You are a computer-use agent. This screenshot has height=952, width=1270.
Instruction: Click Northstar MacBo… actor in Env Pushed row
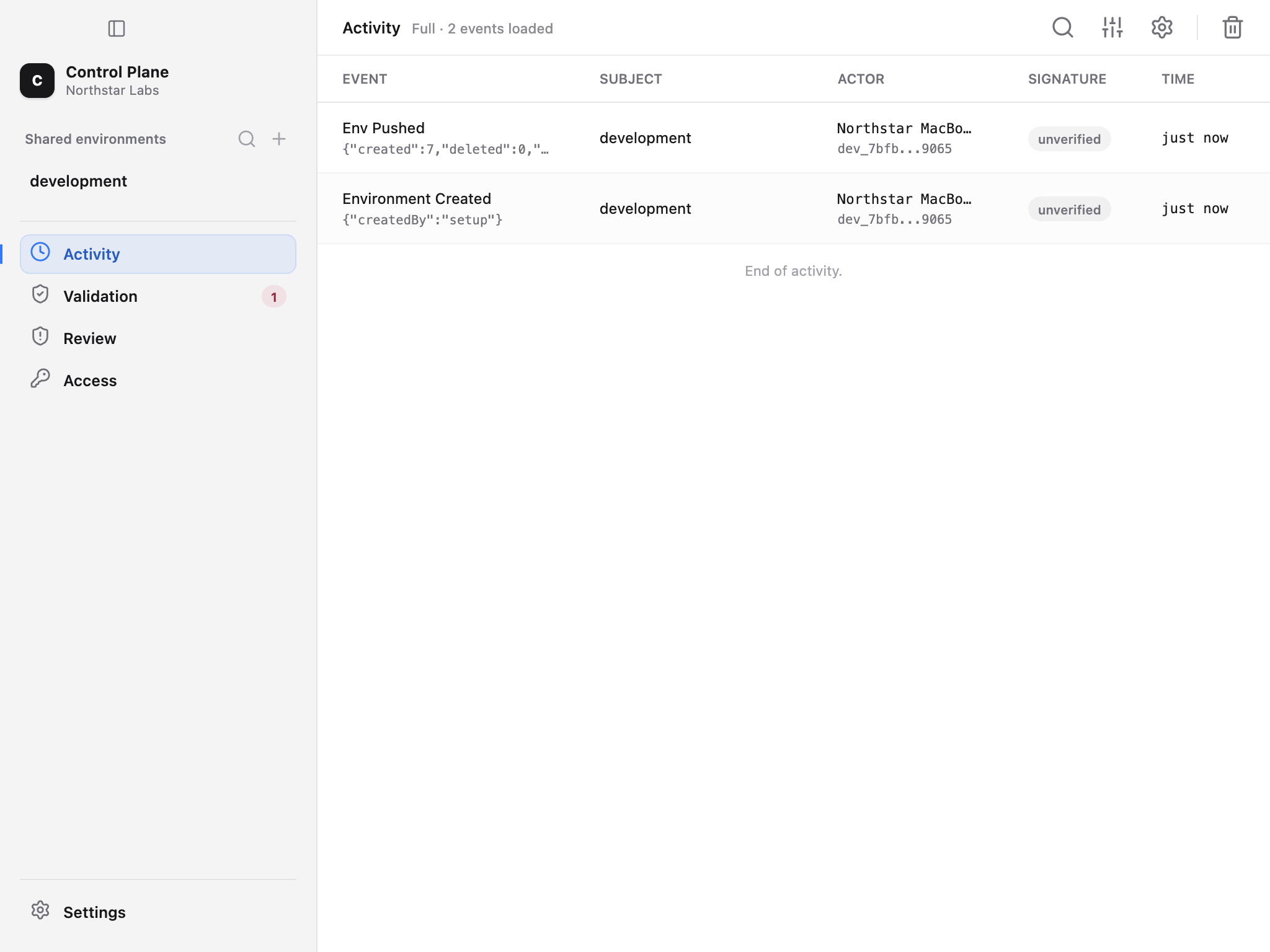[904, 128]
